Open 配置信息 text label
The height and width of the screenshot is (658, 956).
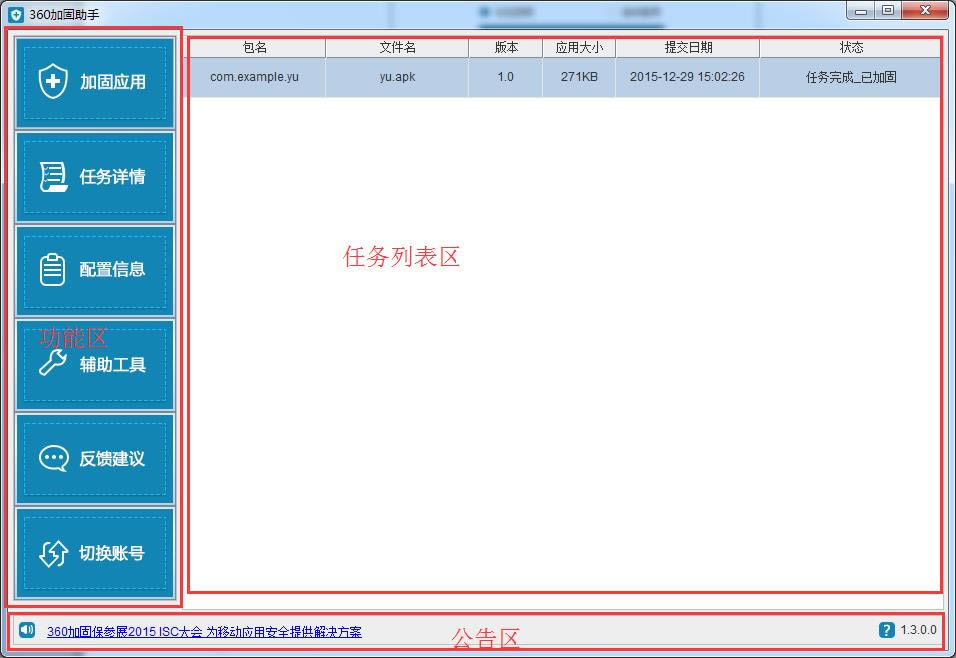112,270
